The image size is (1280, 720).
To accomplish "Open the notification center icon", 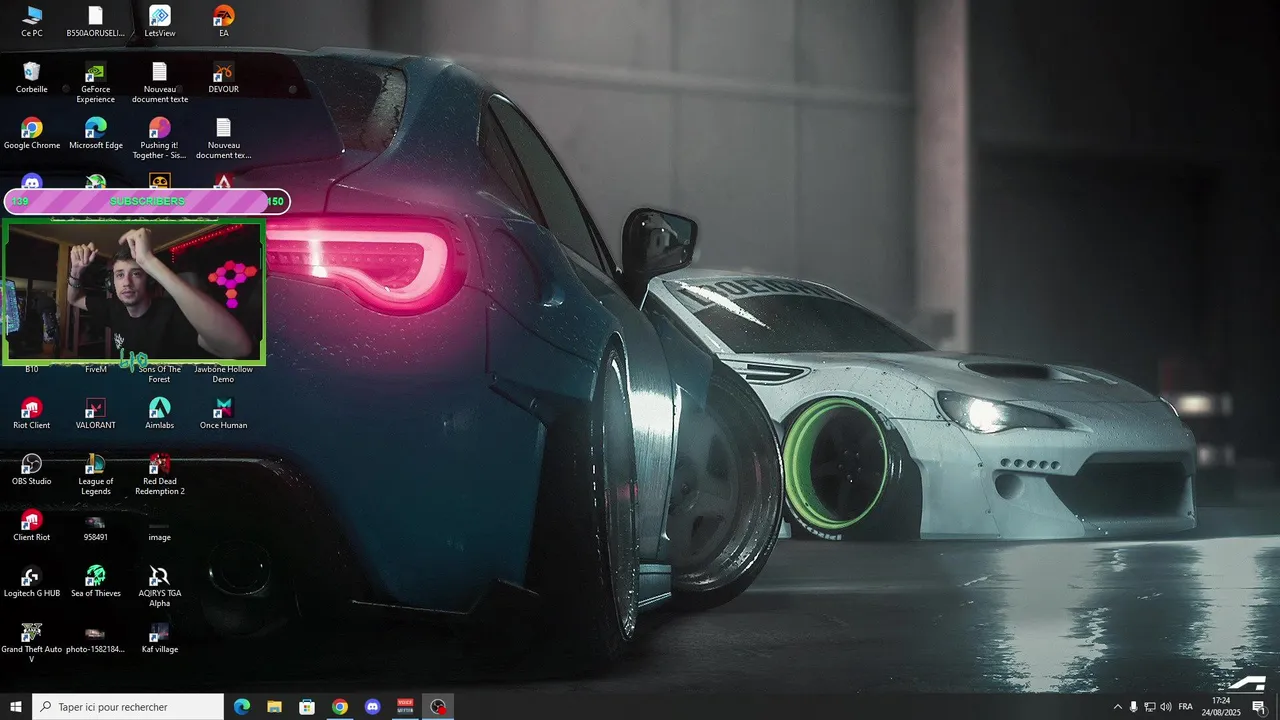I will pos(1259,707).
